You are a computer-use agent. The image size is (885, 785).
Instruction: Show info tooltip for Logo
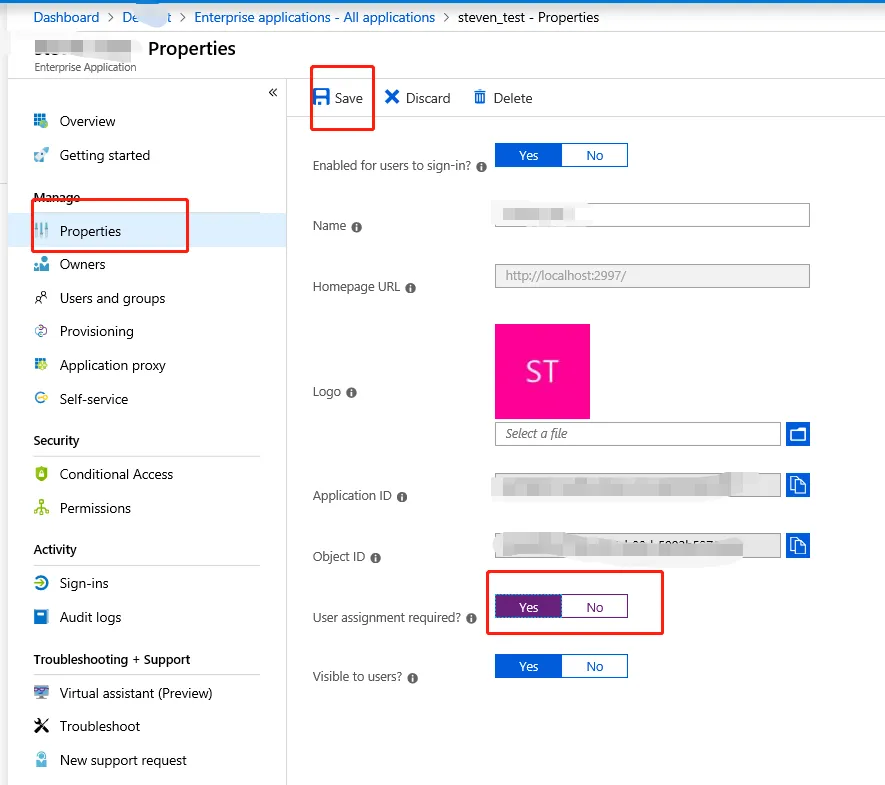[352, 393]
